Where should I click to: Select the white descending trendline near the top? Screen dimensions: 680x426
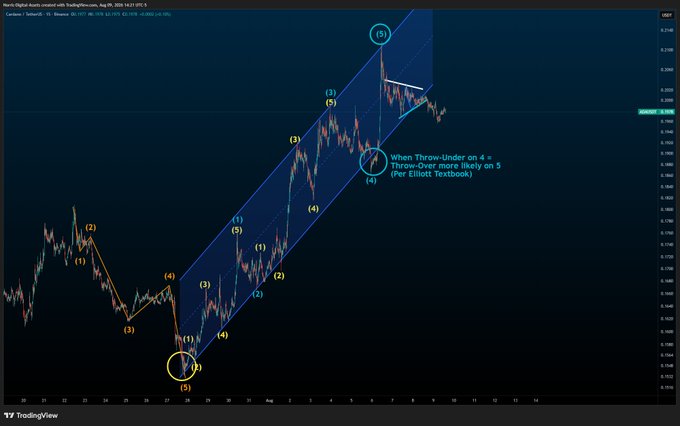(x=404, y=85)
